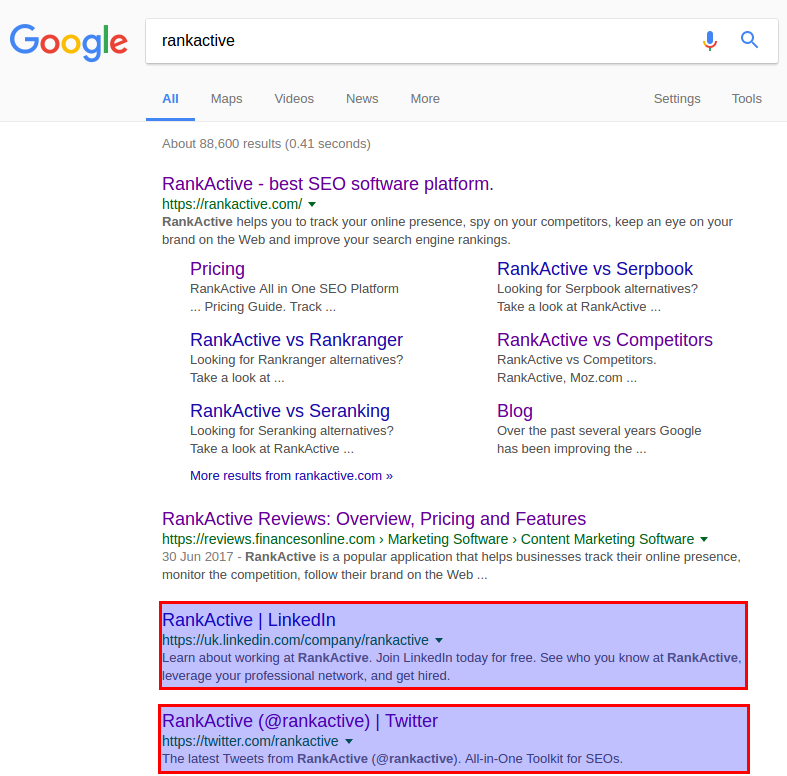Open the Pricing sitelink
The image size is (787, 776).
click(x=217, y=269)
